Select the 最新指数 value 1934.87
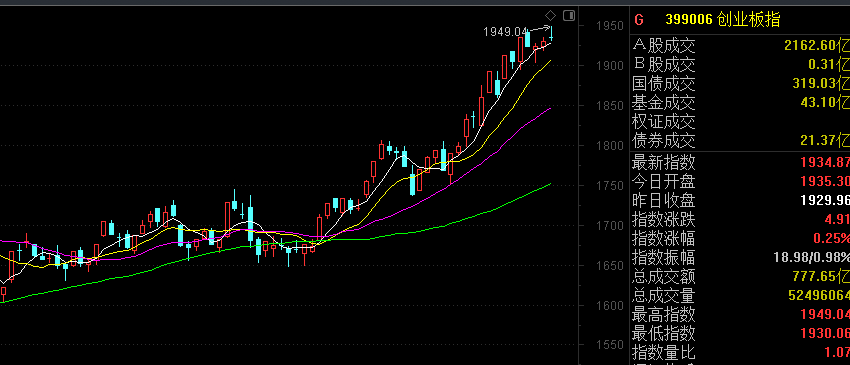 [x=825, y=162]
